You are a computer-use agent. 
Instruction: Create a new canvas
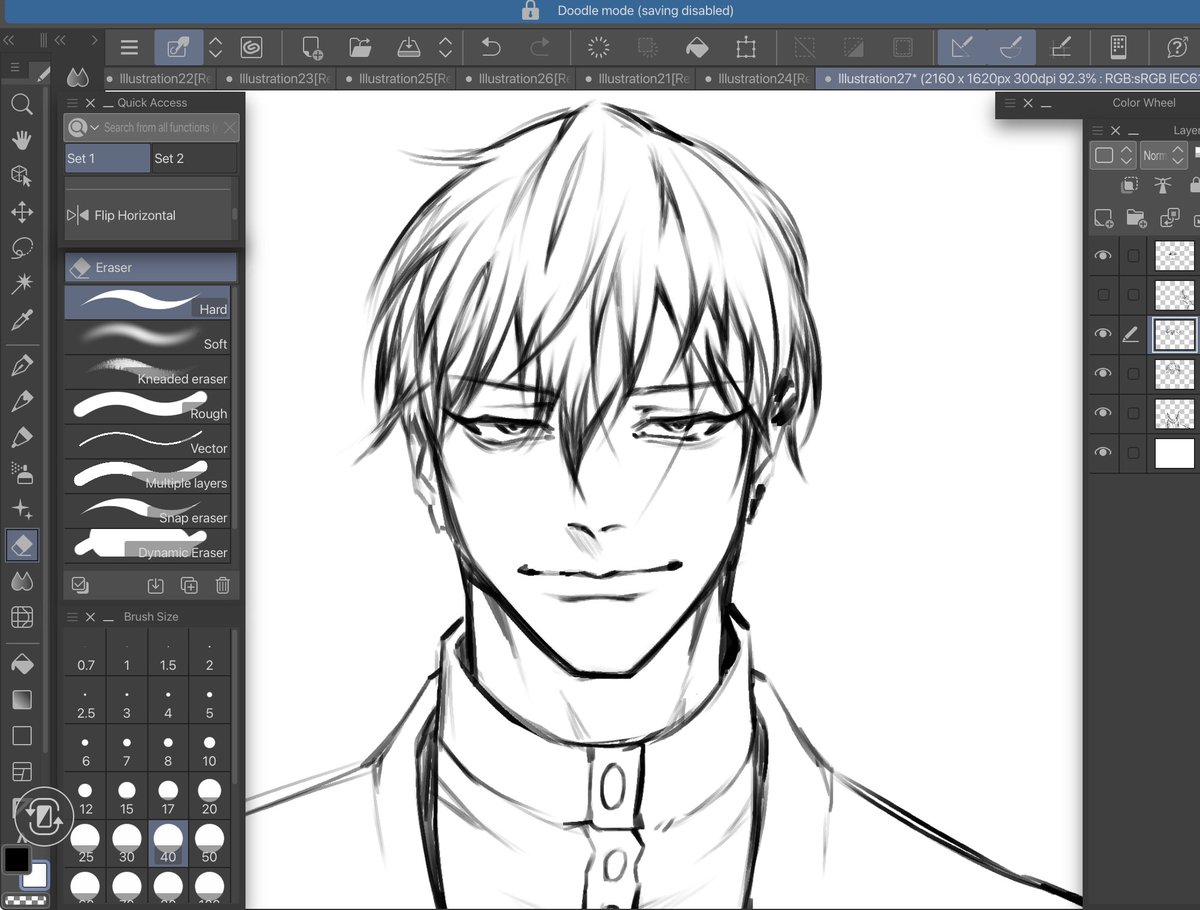tap(312, 47)
